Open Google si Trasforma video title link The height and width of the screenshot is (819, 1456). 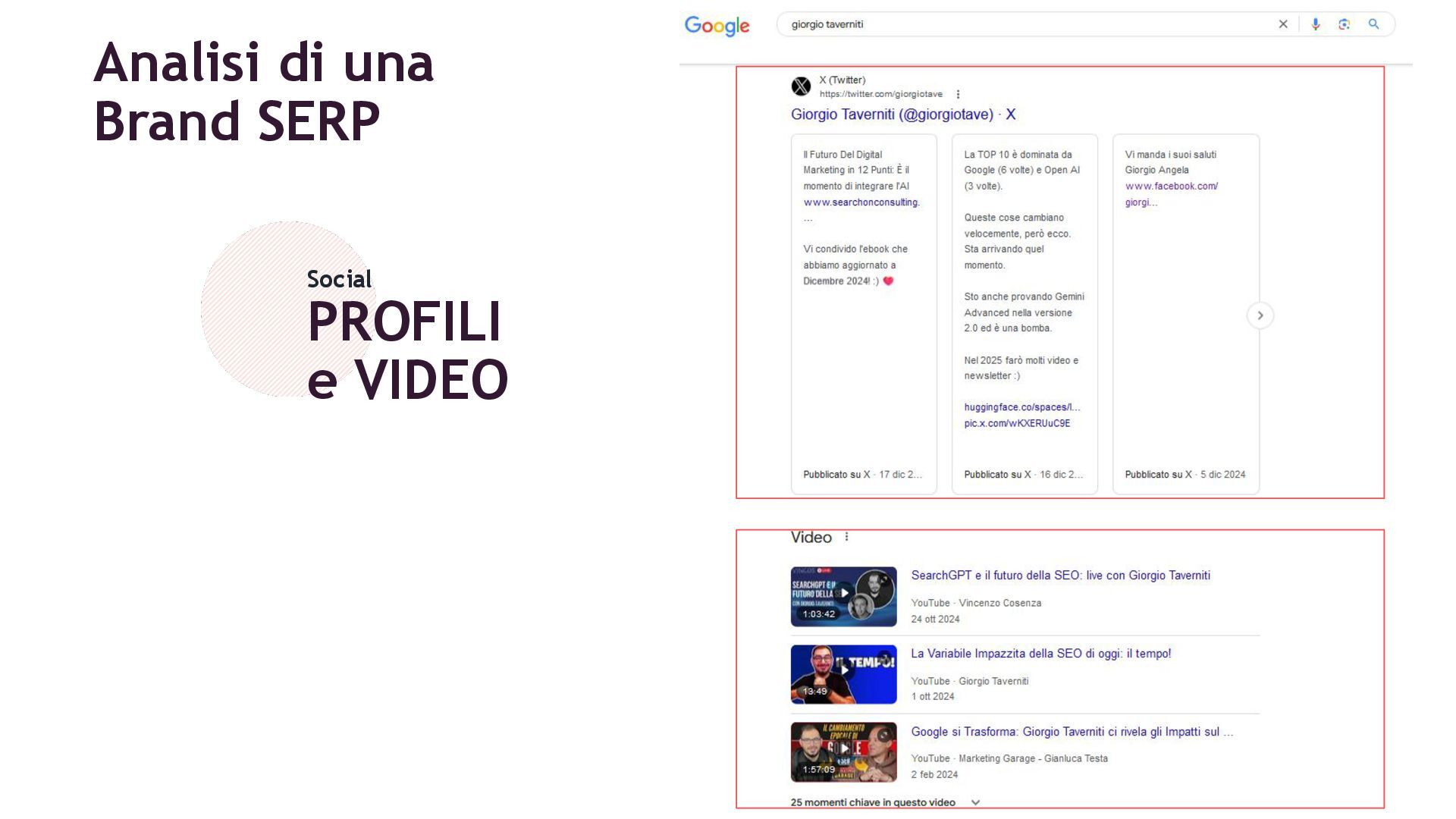pos(1072,732)
